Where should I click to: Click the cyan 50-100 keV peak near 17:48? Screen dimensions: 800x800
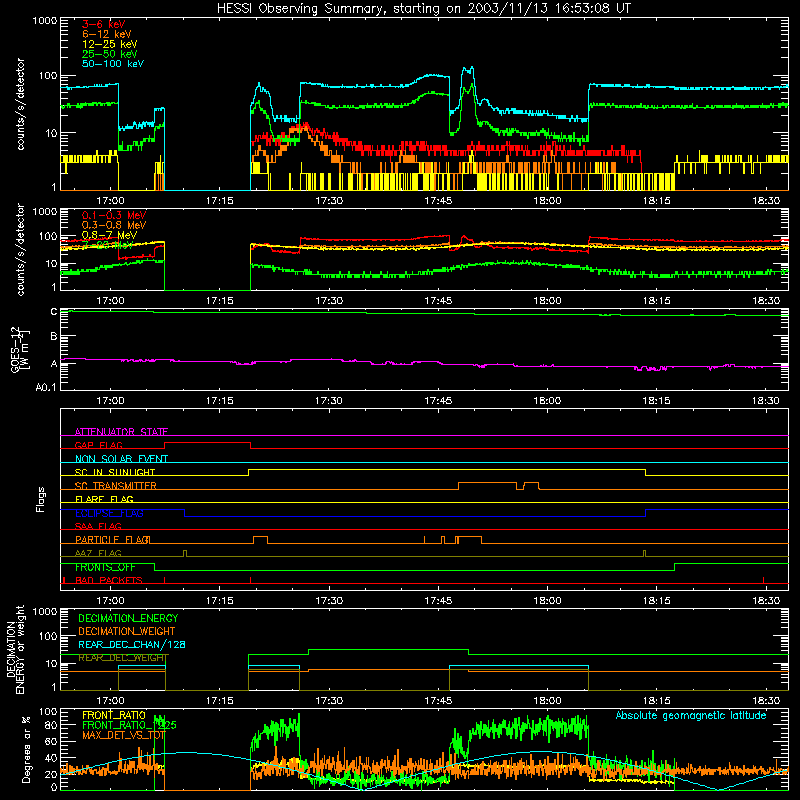(468, 69)
